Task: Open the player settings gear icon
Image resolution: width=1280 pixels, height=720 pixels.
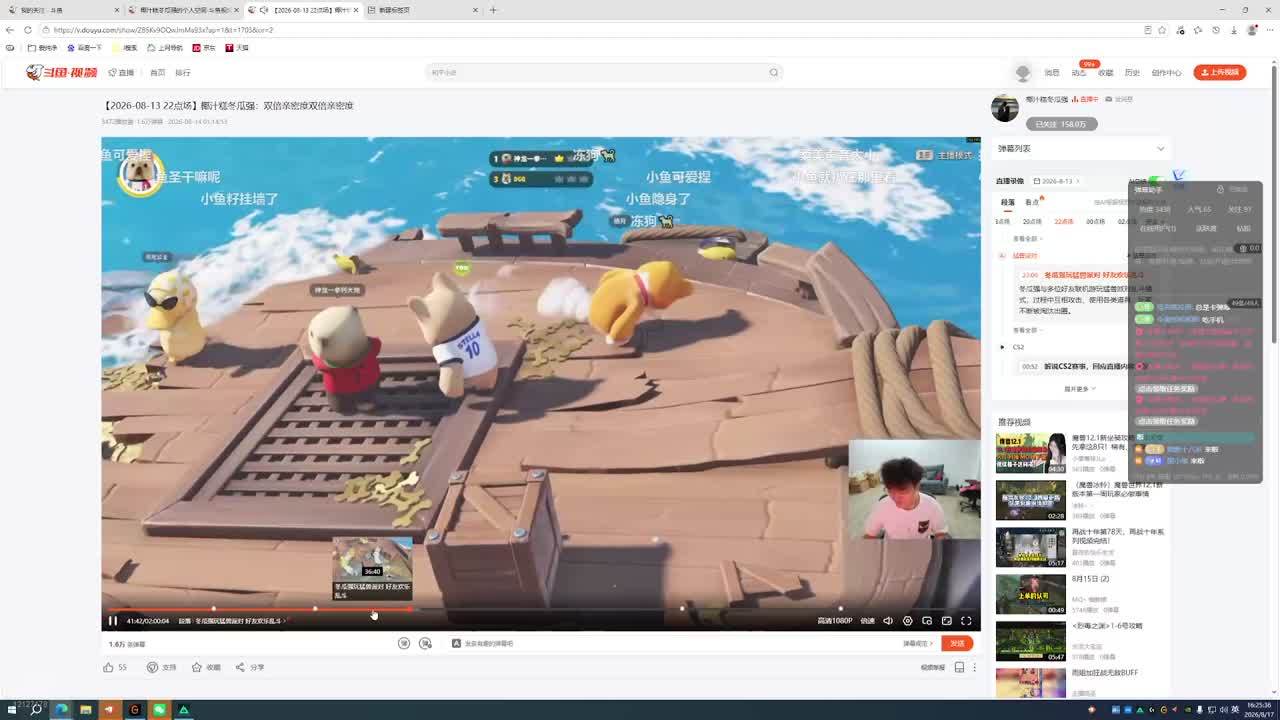Action: [908, 621]
